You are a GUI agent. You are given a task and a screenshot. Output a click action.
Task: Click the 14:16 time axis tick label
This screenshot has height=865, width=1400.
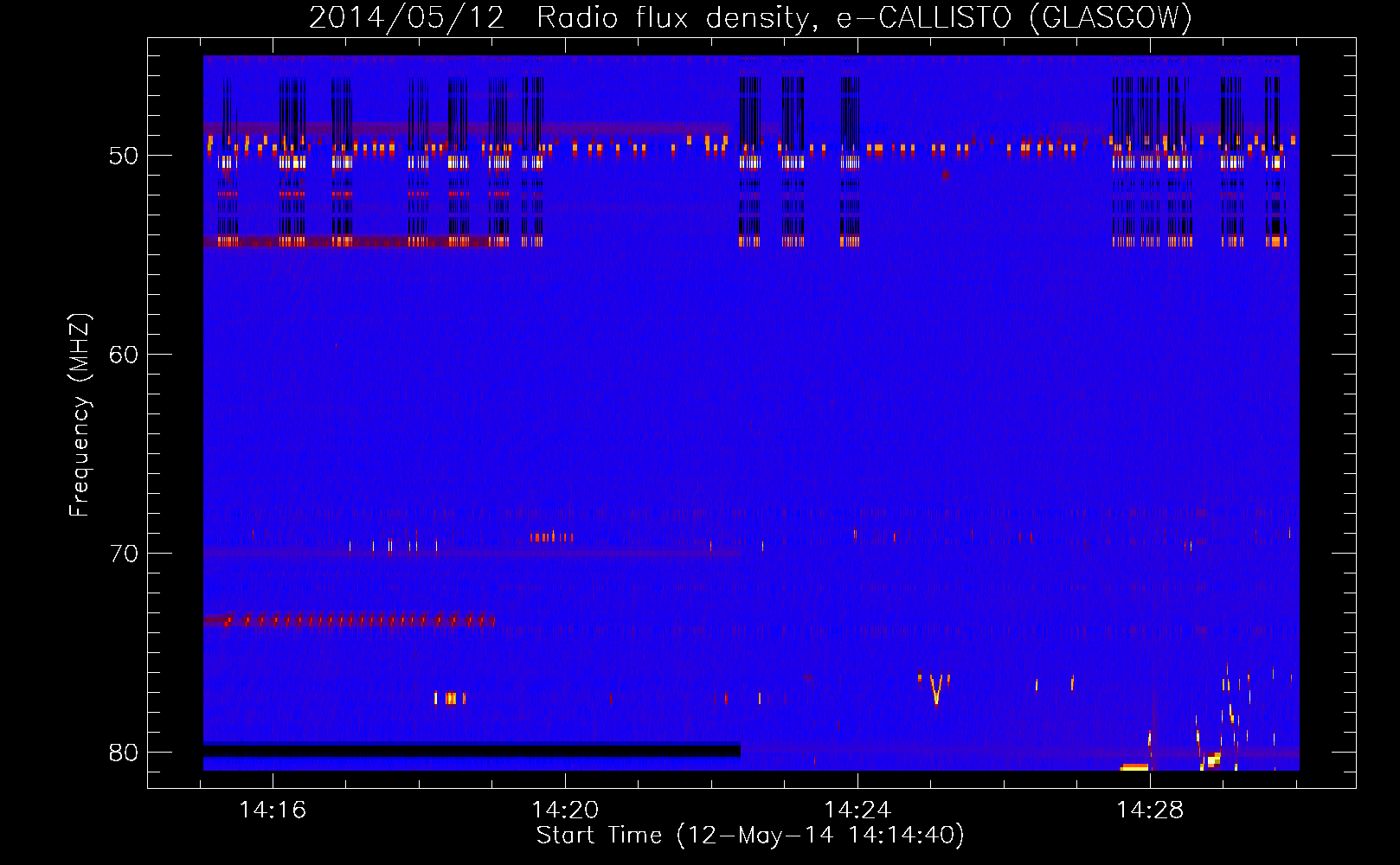273,810
